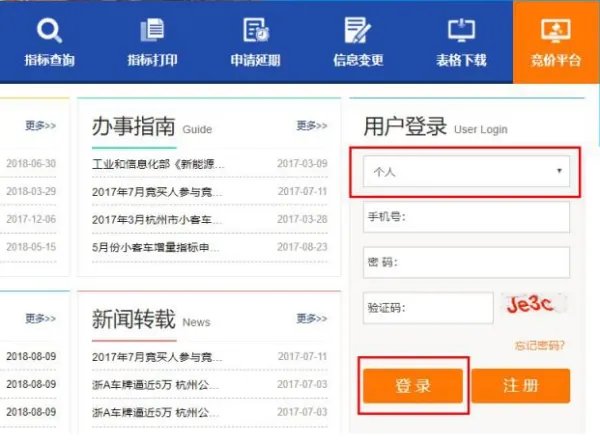Viewport: 600px width, 444px height.
Task: Open the 表格下载 menu label
Action: tap(461, 60)
